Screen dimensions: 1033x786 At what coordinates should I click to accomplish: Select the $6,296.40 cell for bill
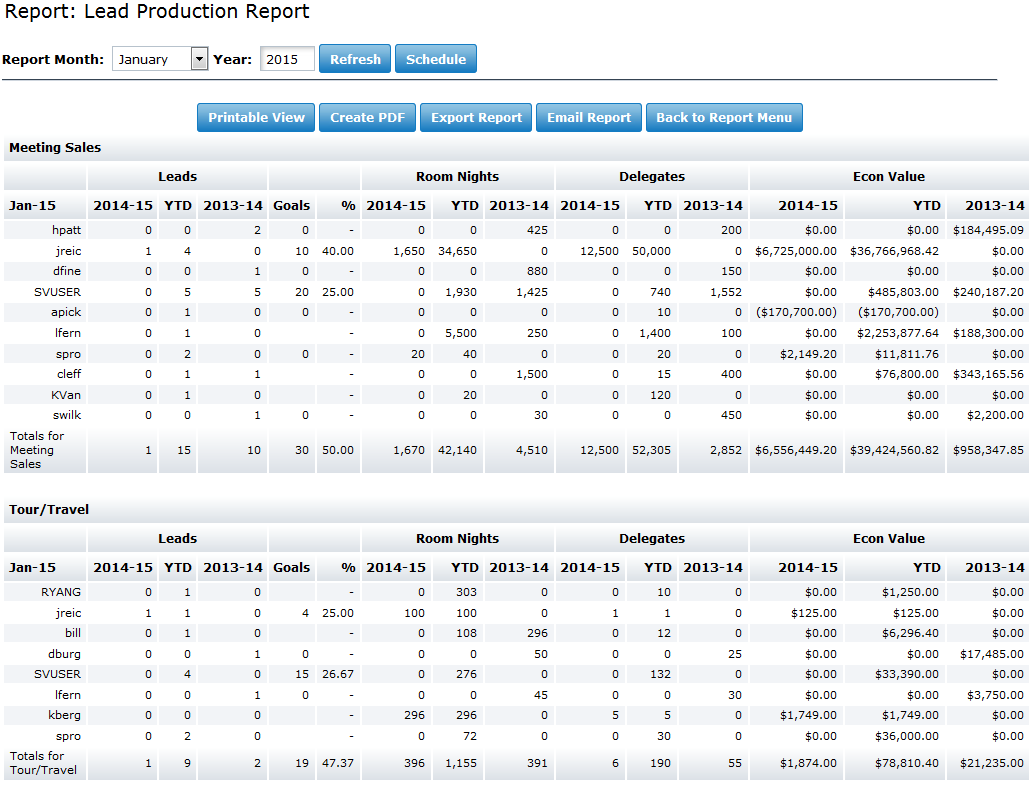[x=910, y=632]
